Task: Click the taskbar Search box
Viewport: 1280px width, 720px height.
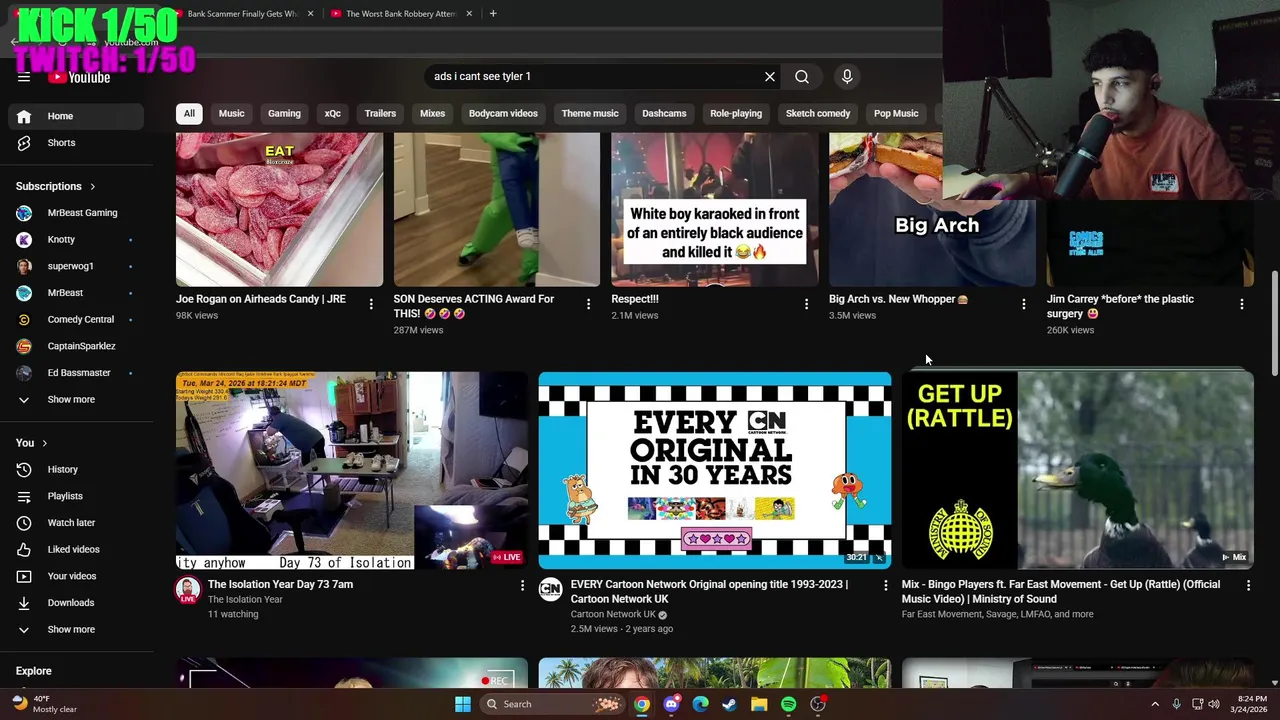Action: click(553, 704)
